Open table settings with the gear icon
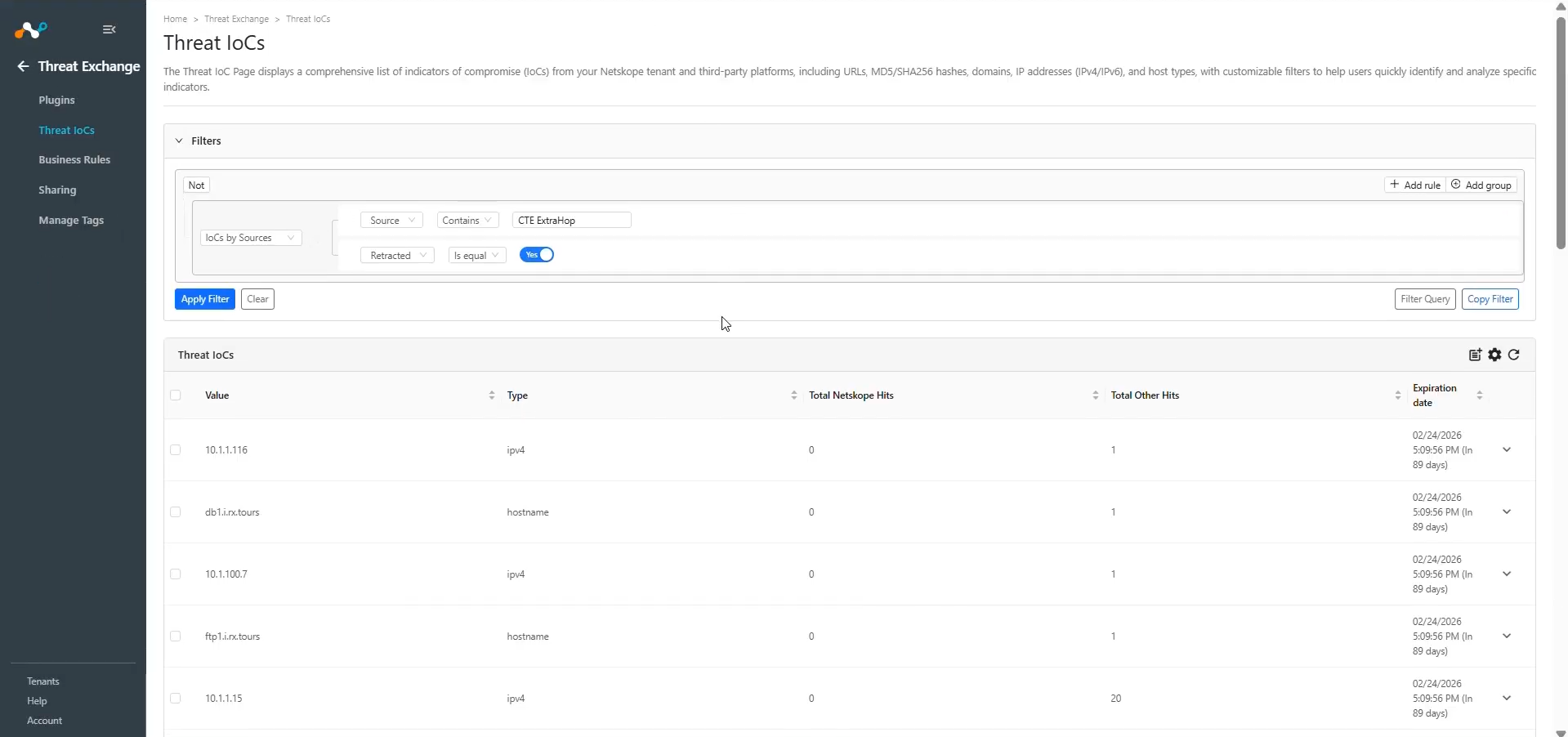This screenshot has height=737, width=1568. point(1494,355)
